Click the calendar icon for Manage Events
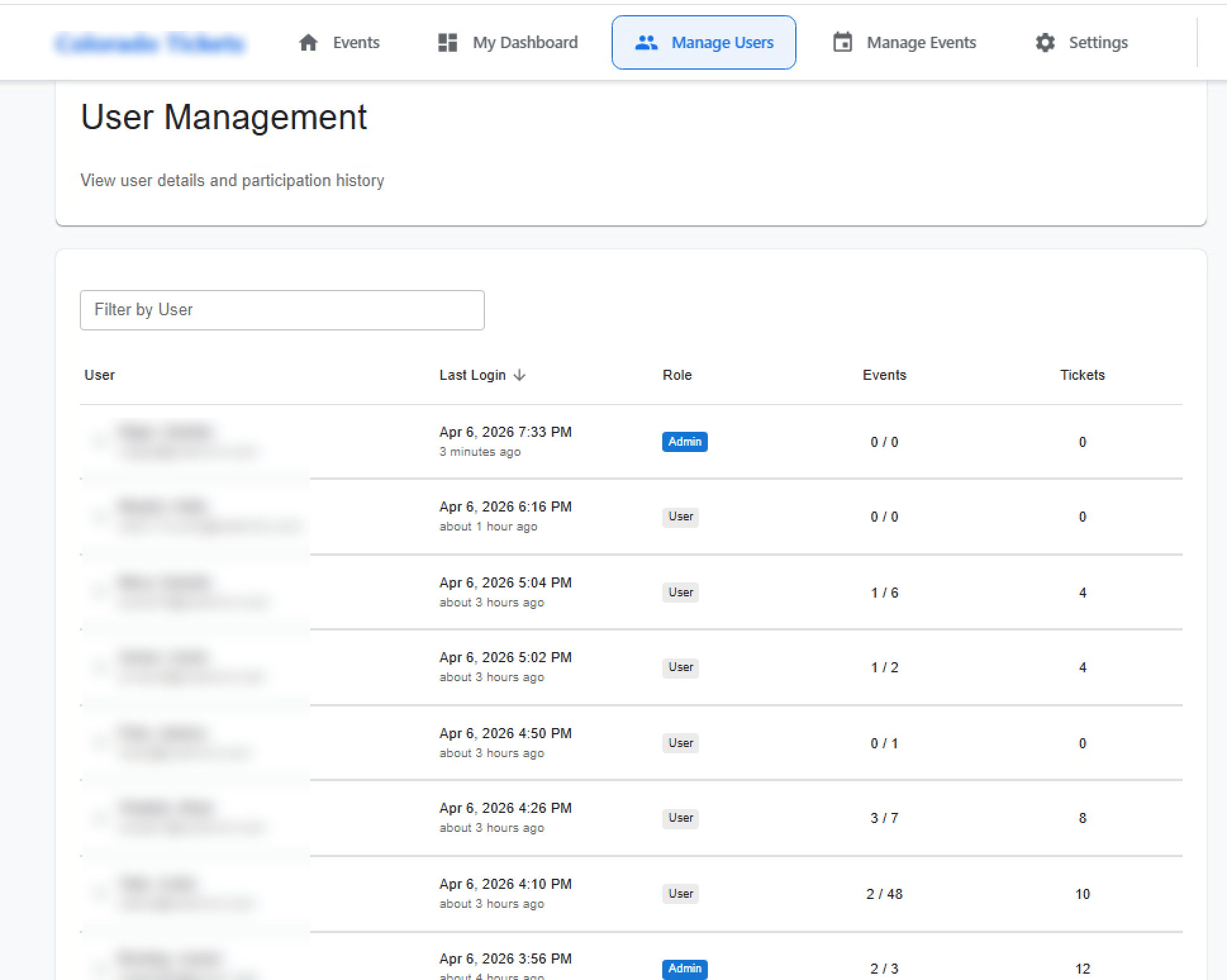This screenshot has height=980, width=1227. click(842, 42)
